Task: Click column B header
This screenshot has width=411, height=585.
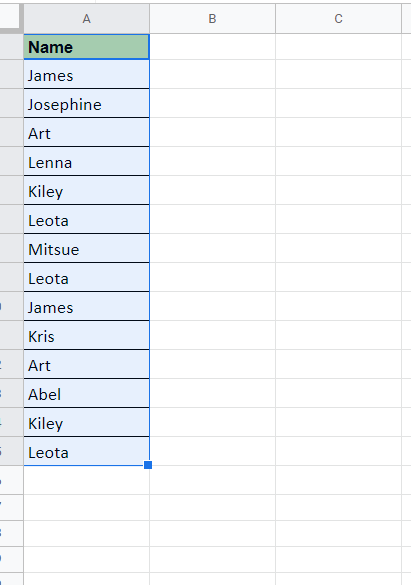Action: (212, 19)
